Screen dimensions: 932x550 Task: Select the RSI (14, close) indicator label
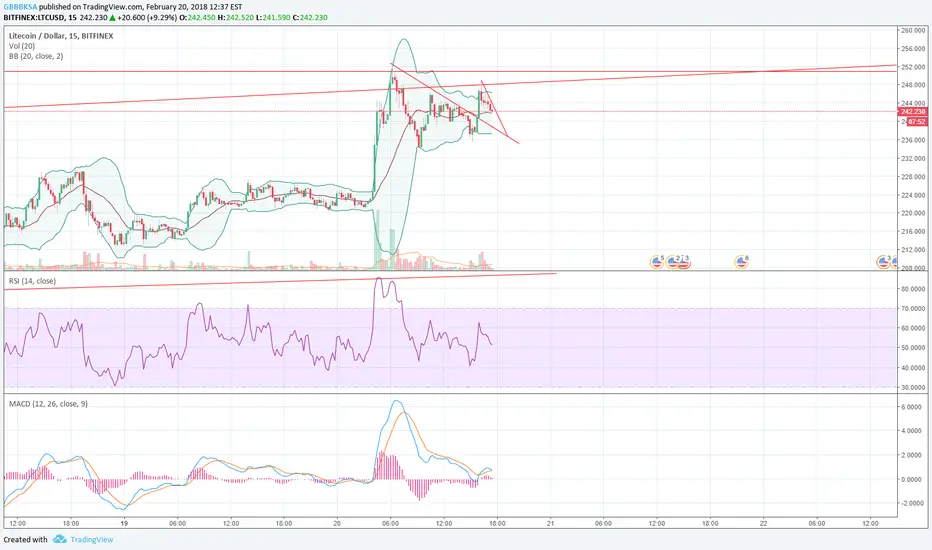(32, 281)
